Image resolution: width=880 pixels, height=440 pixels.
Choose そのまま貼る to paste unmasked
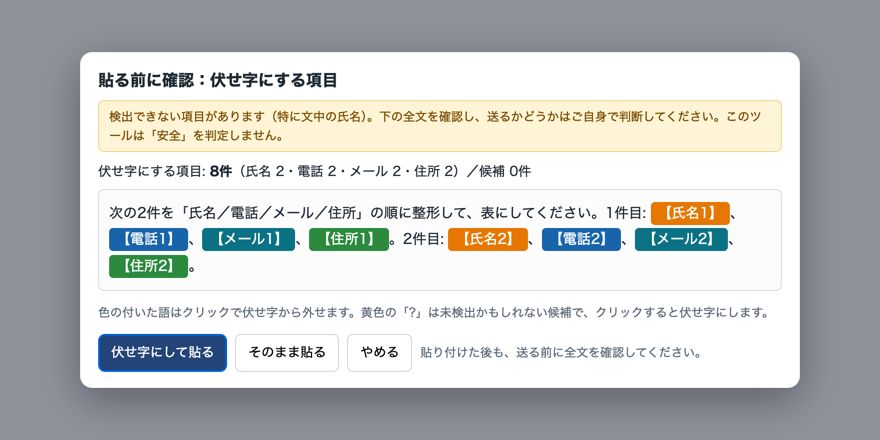click(x=287, y=352)
